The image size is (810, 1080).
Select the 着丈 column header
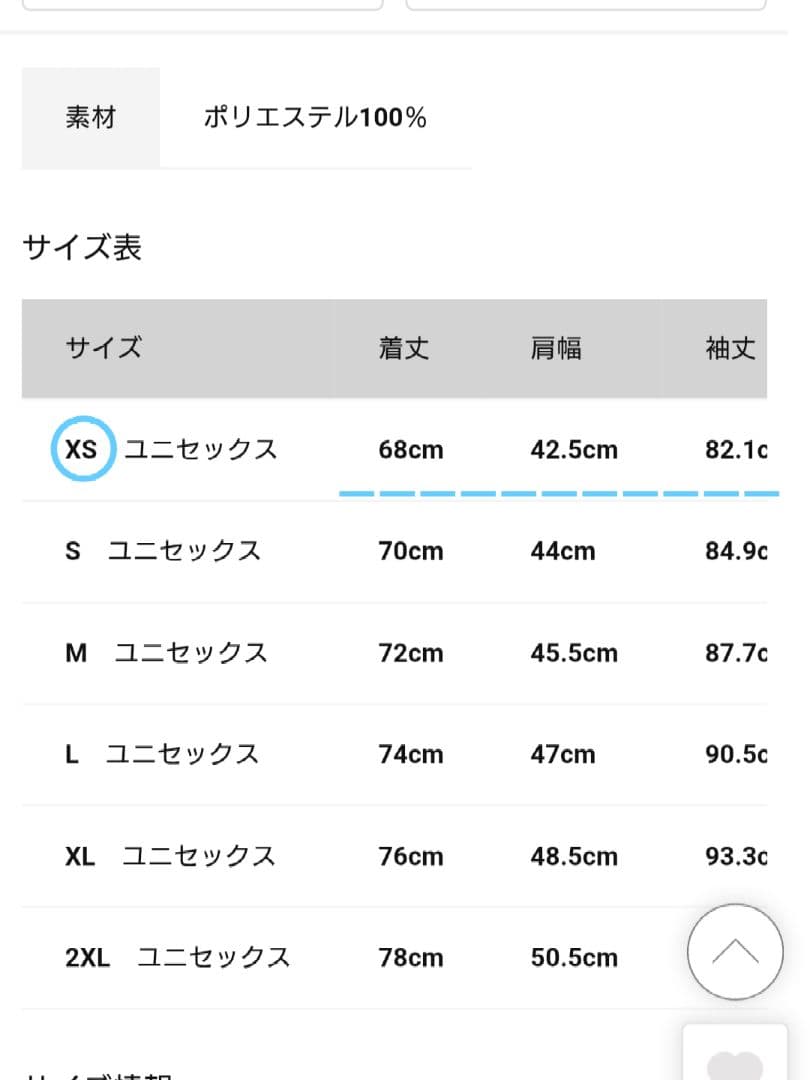404,348
